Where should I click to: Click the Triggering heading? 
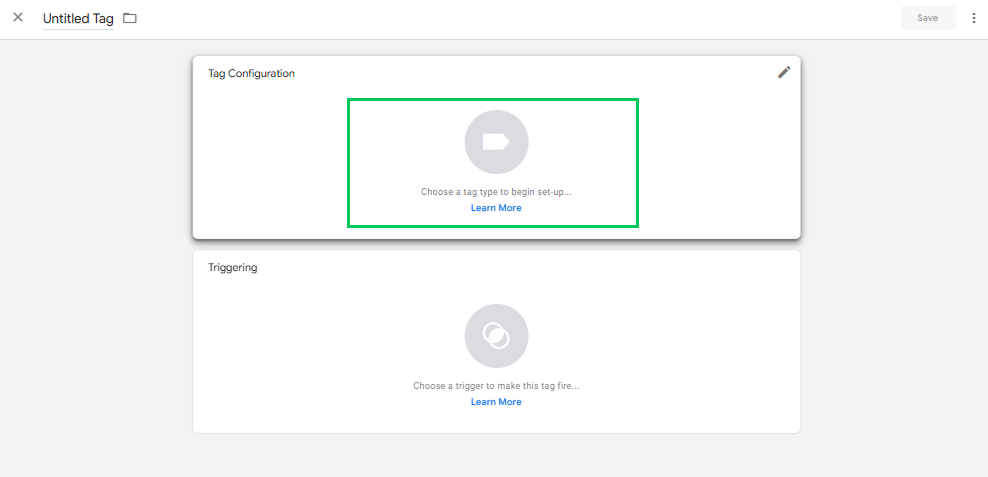(x=233, y=268)
